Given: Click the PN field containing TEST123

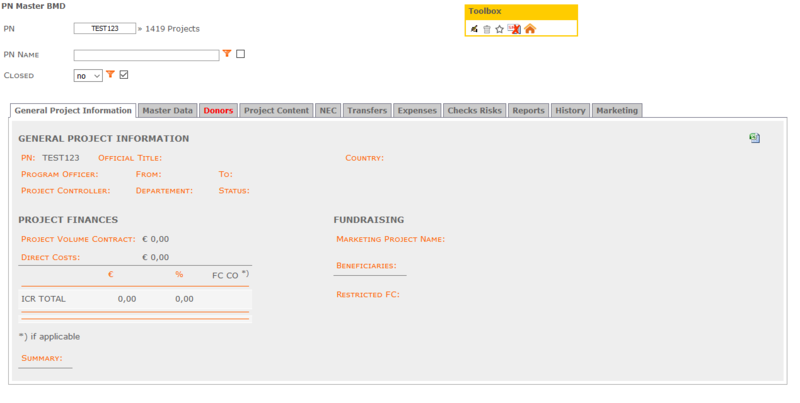Looking at the screenshot, I should 104,29.
